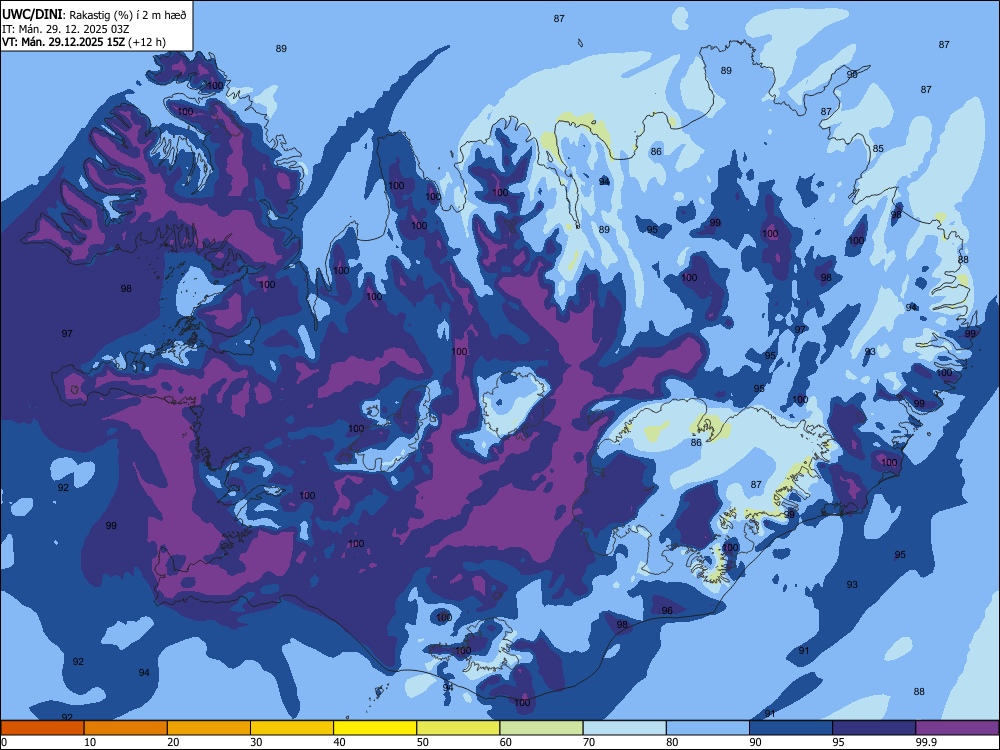Click the purple above-99.9 legend swatch
The image size is (1000, 750).
(x=957, y=728)
